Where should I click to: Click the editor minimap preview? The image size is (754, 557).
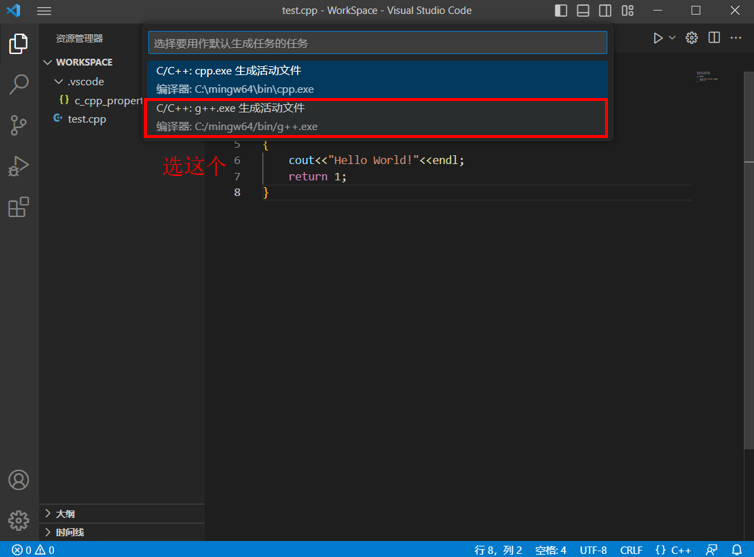[707, 77]
